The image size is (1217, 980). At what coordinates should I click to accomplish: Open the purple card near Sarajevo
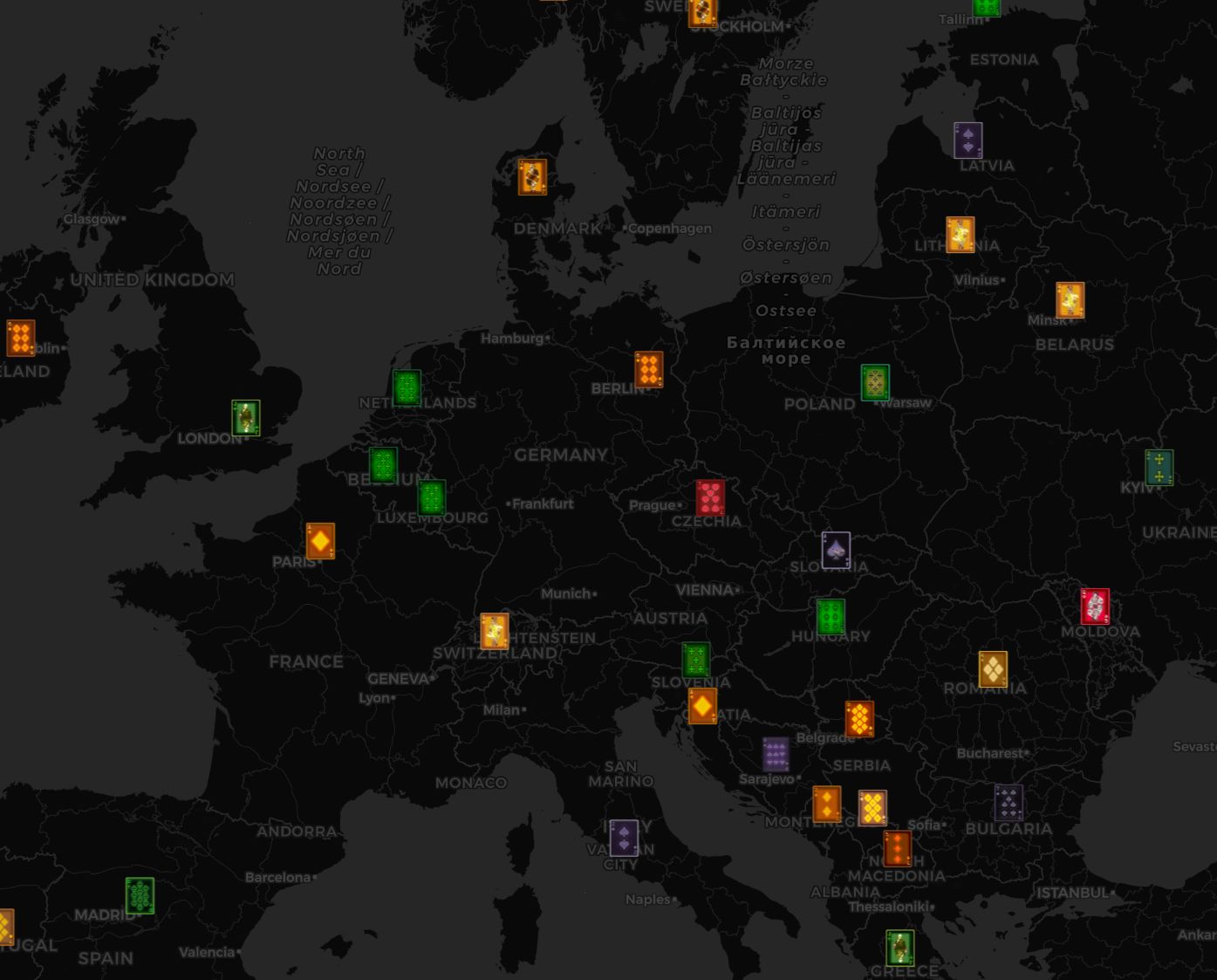776,755
